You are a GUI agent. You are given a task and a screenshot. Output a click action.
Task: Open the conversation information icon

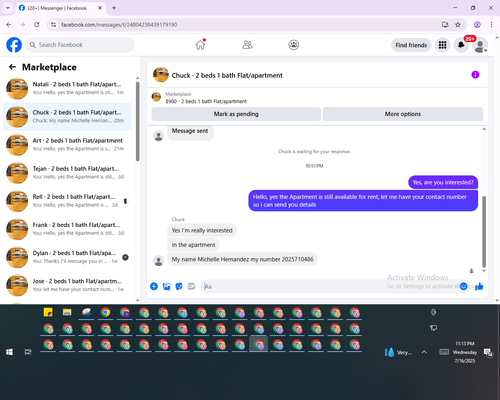(x=475, y=75)
